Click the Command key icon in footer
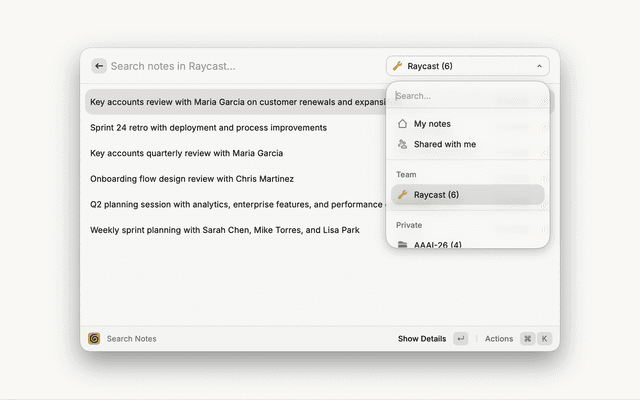Image resolution: width=640 pixels, height=400 pixels. tap(527, 338)
